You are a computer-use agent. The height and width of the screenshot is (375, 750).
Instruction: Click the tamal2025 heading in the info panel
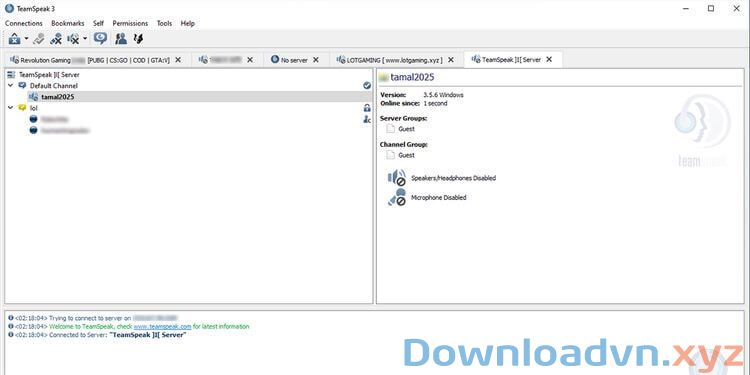[x=412, y=77]
